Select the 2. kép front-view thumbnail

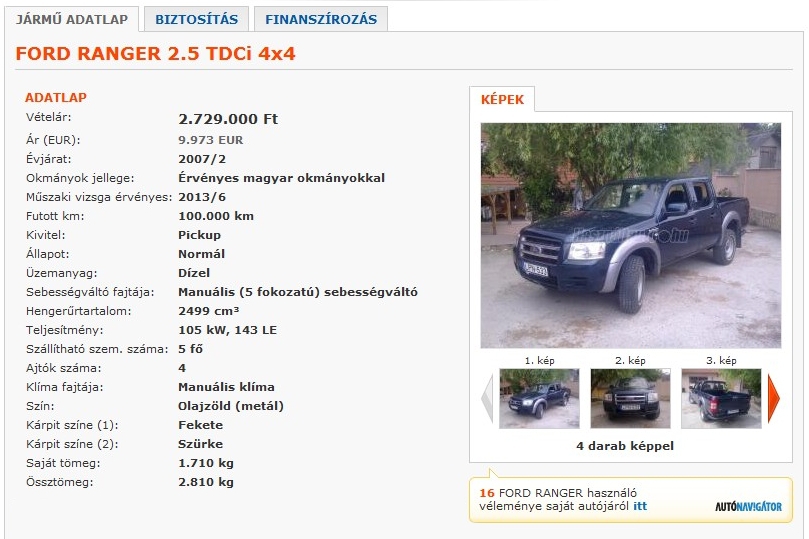pos(630,398)
